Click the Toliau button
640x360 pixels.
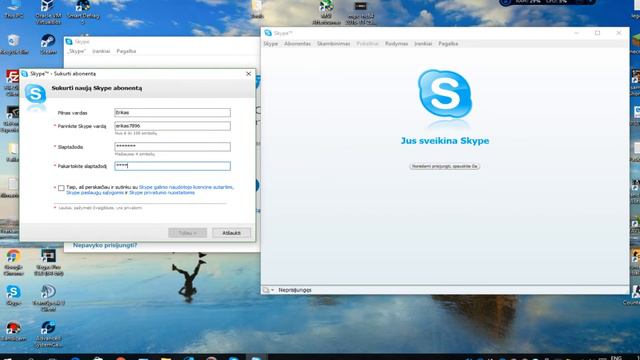[187, 233]
